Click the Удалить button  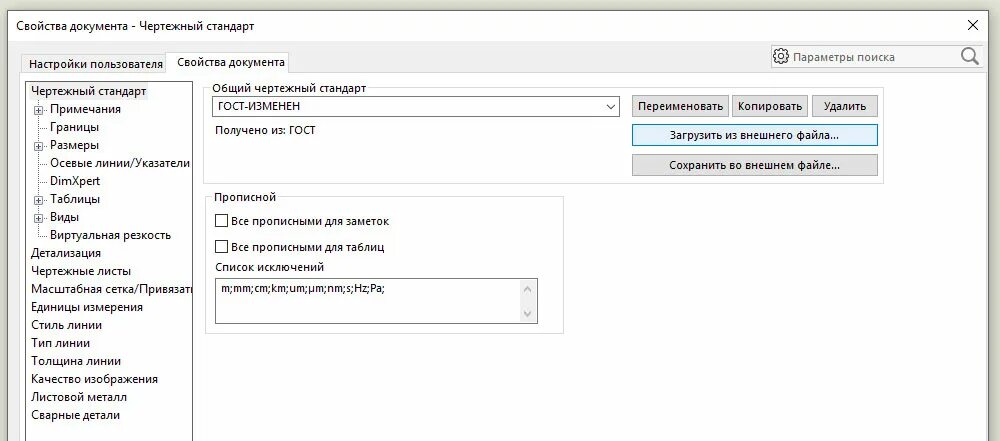844,106
